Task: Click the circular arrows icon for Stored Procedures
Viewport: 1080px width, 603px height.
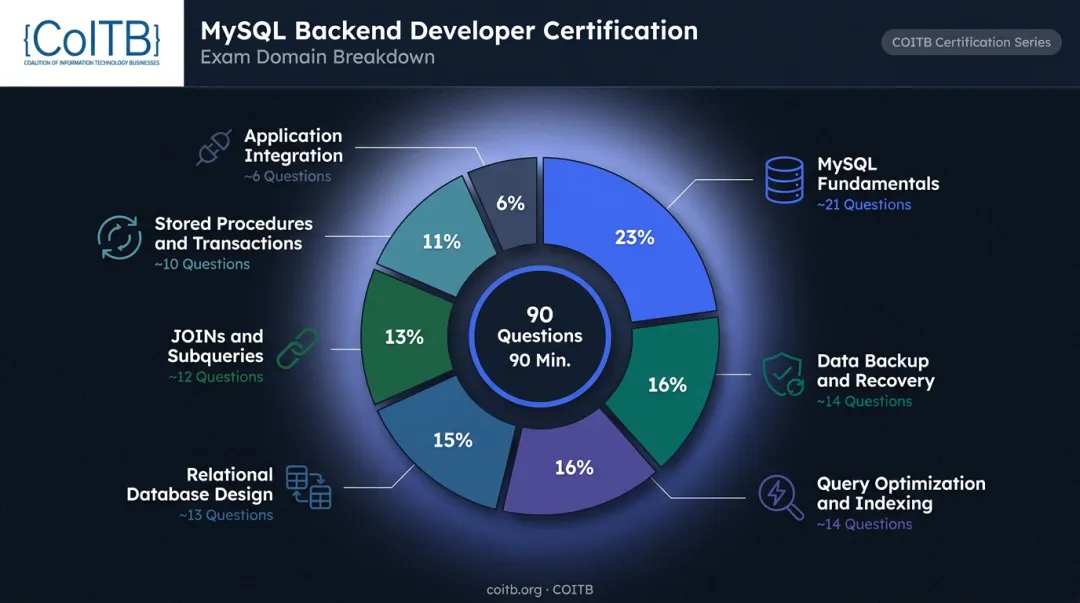Action: click(119, 238)
